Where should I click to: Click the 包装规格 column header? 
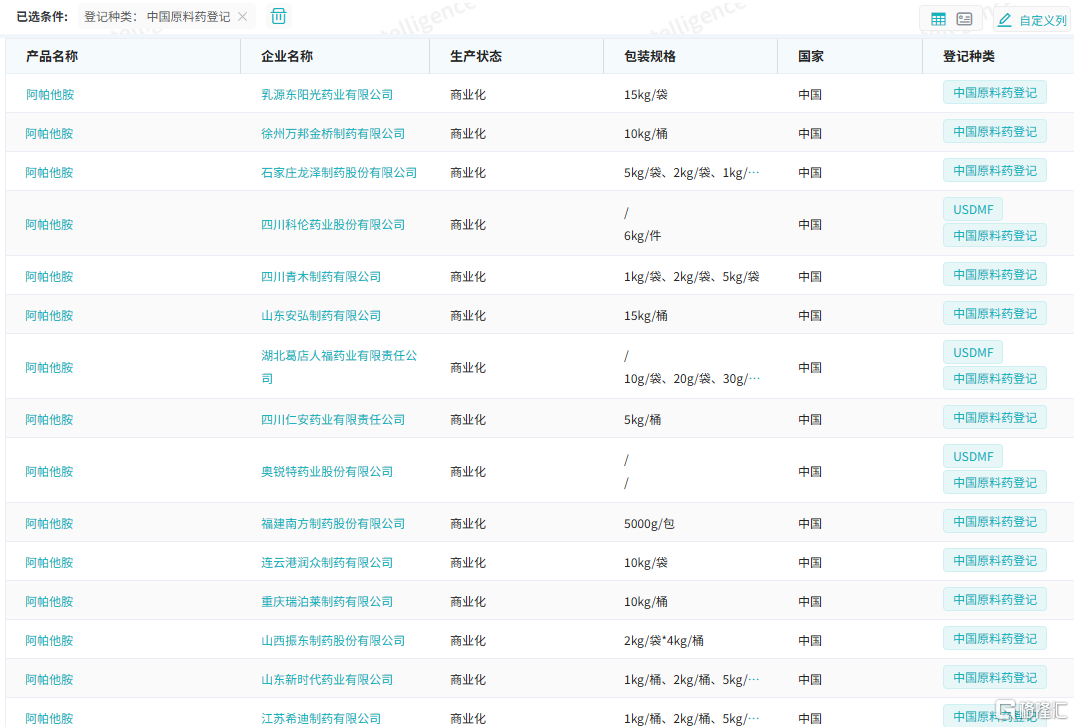click(650, 56)
